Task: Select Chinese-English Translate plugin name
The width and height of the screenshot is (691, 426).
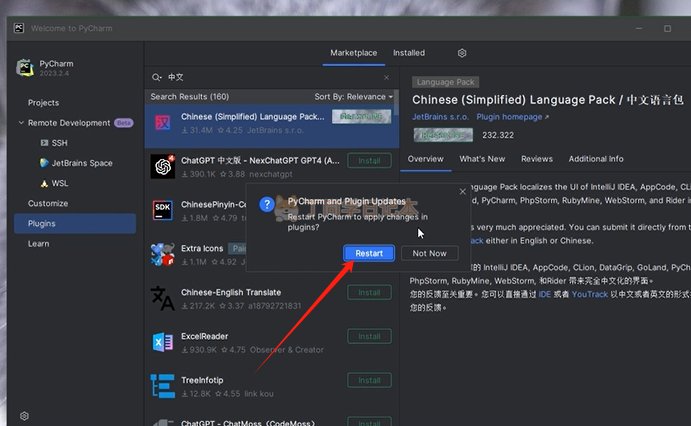Action: tap(231, 293)
